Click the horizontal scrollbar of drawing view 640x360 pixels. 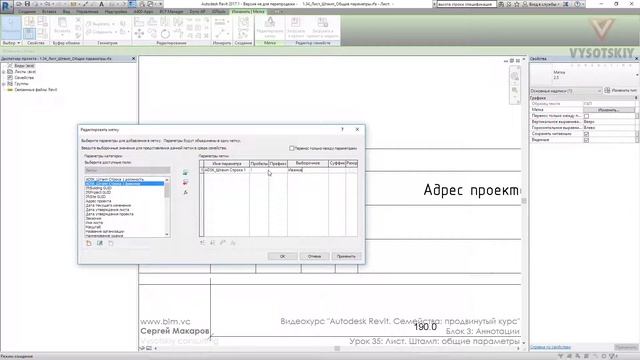coord(337,349)
